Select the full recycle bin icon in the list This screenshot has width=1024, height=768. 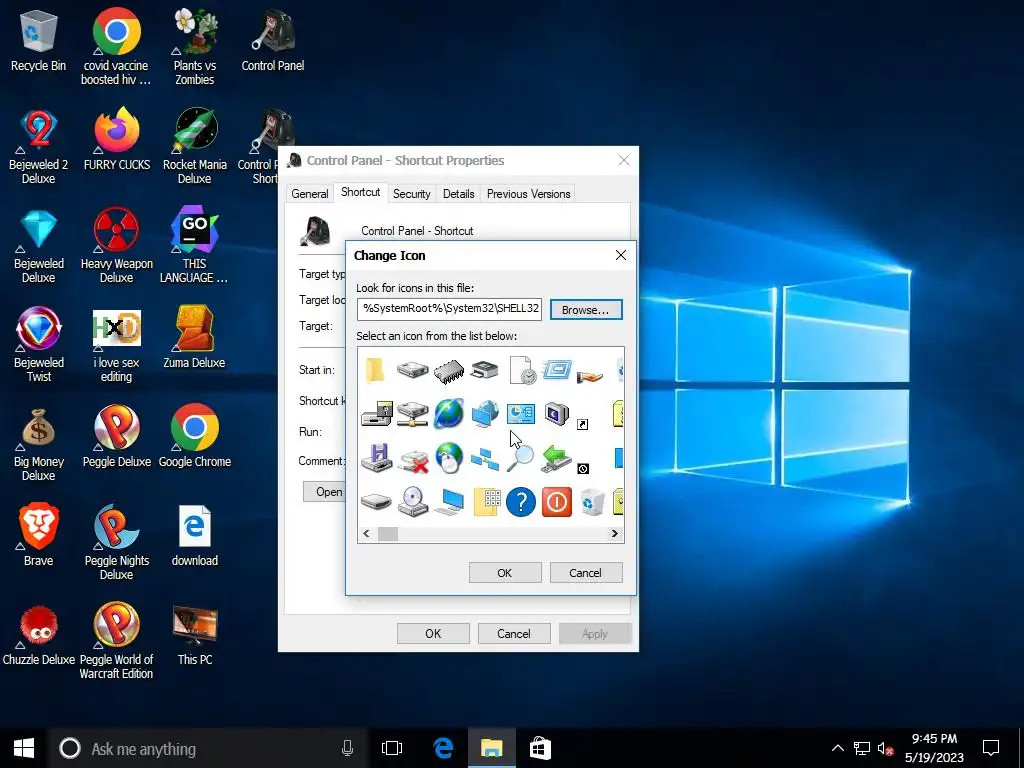(592, 502)
